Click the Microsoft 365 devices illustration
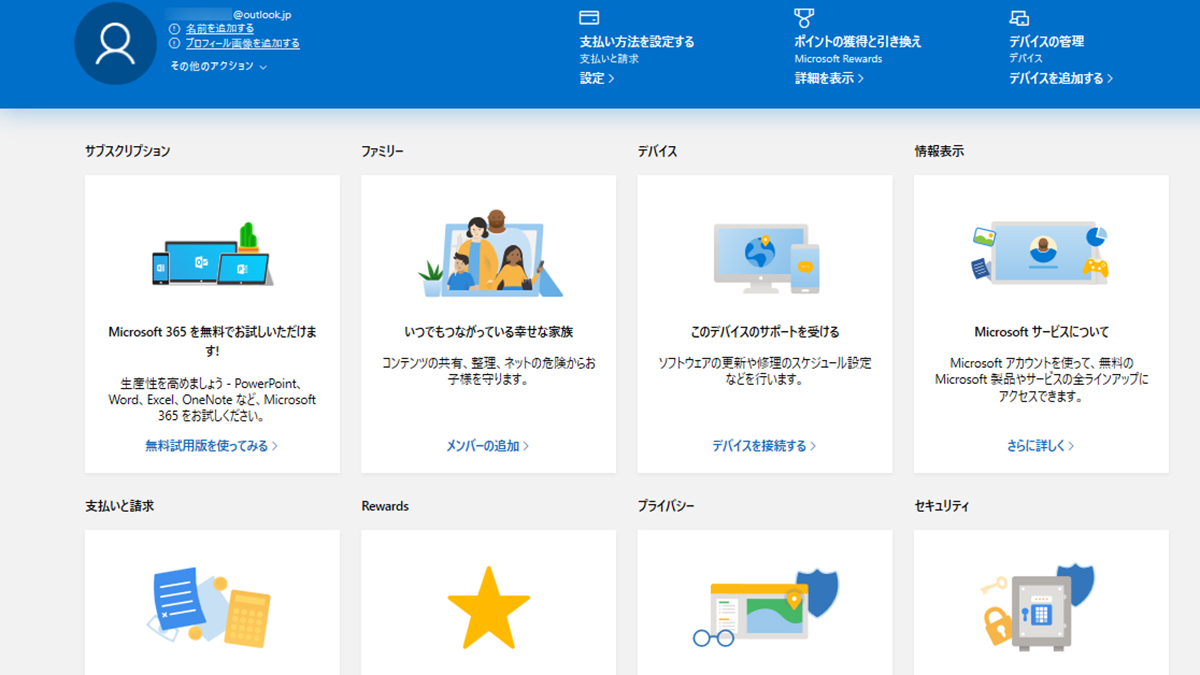The height and width of the screenshot is (675, 1200). [x=212, y=256]
